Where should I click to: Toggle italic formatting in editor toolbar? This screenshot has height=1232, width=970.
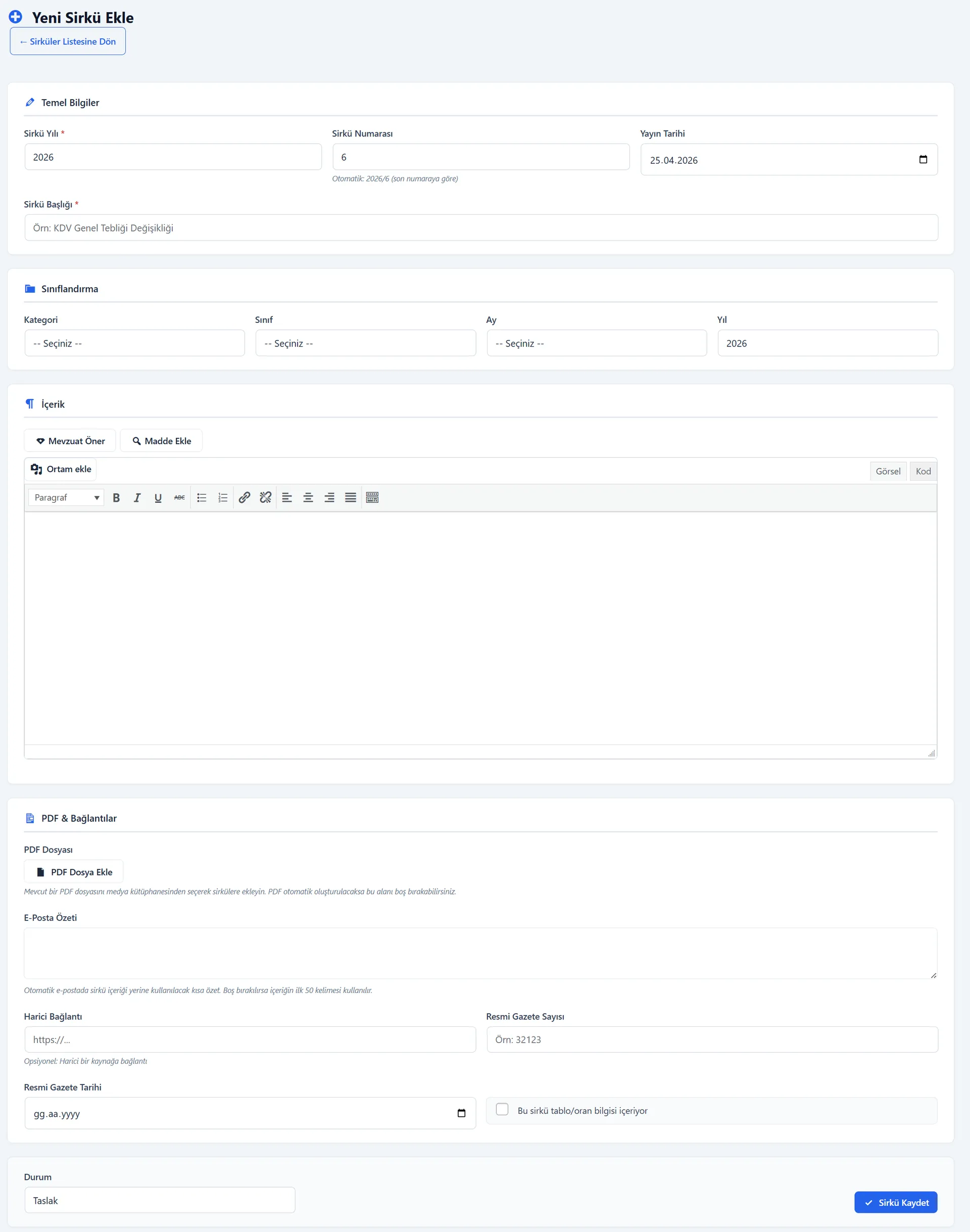[137, 498]
